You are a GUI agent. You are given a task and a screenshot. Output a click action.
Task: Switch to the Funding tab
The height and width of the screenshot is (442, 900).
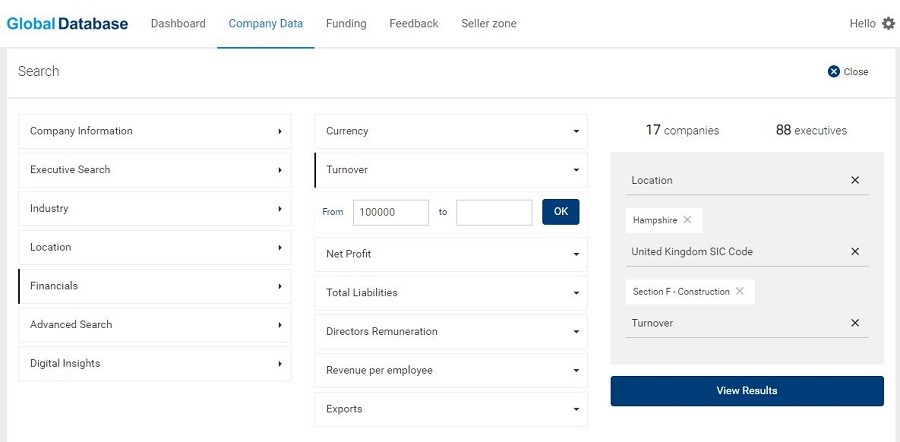(x=346, y=24)
